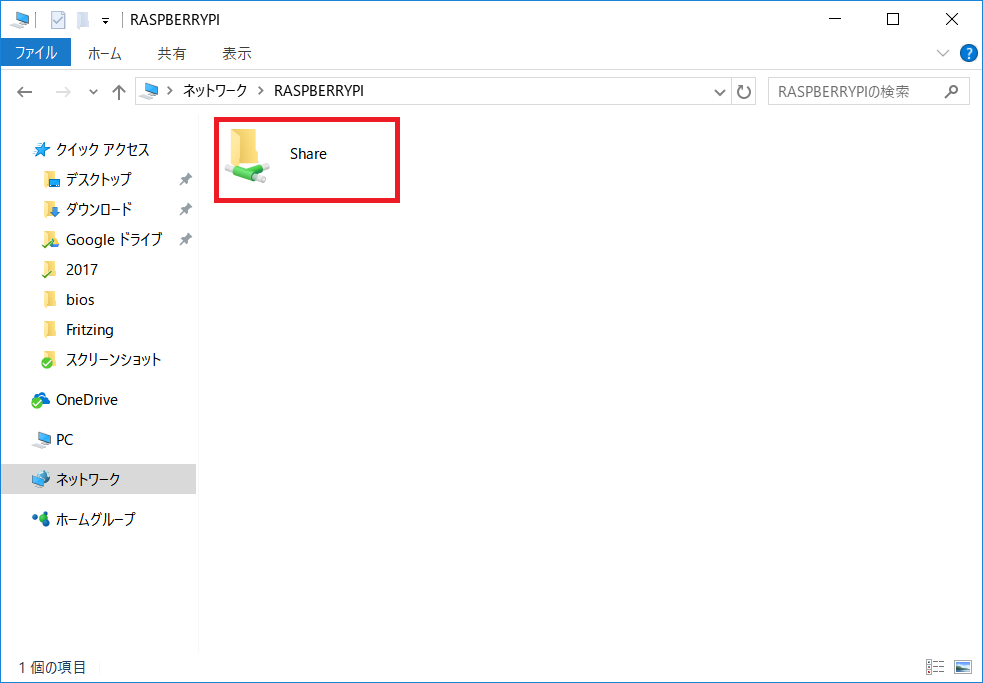Open the address bar history dropdown
The image size is (983, 683).
click(720, 92)
